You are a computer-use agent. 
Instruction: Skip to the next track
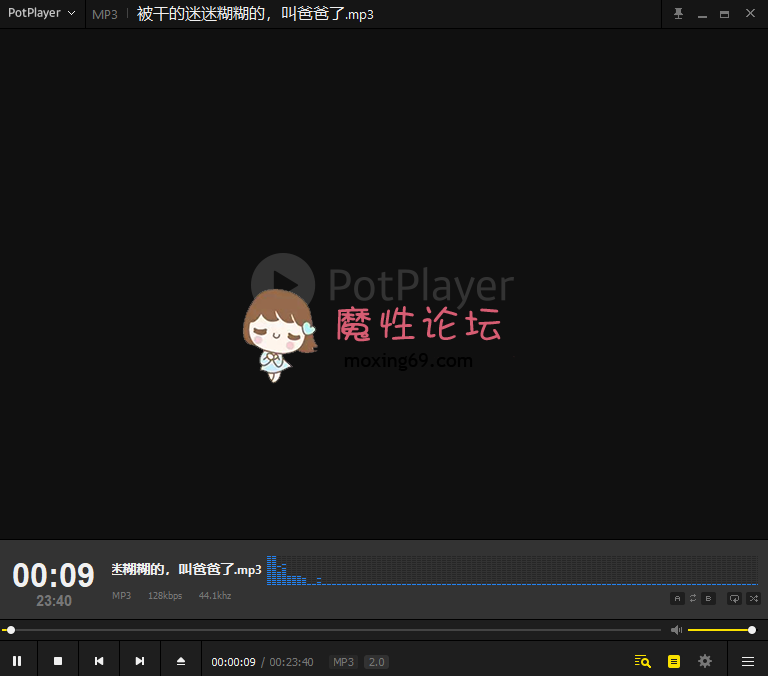tap(140, 661)
